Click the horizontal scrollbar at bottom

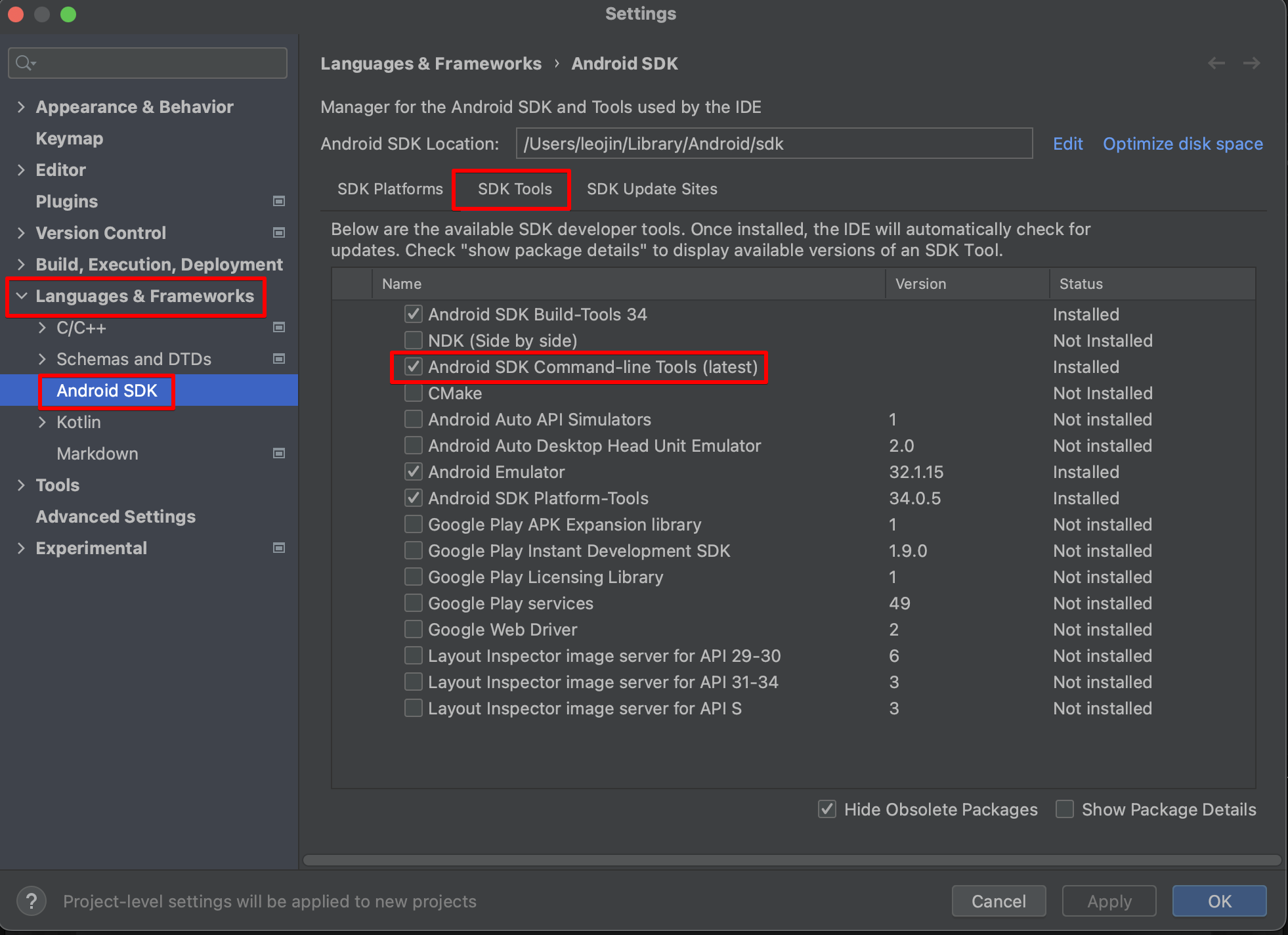click(791, 859)
